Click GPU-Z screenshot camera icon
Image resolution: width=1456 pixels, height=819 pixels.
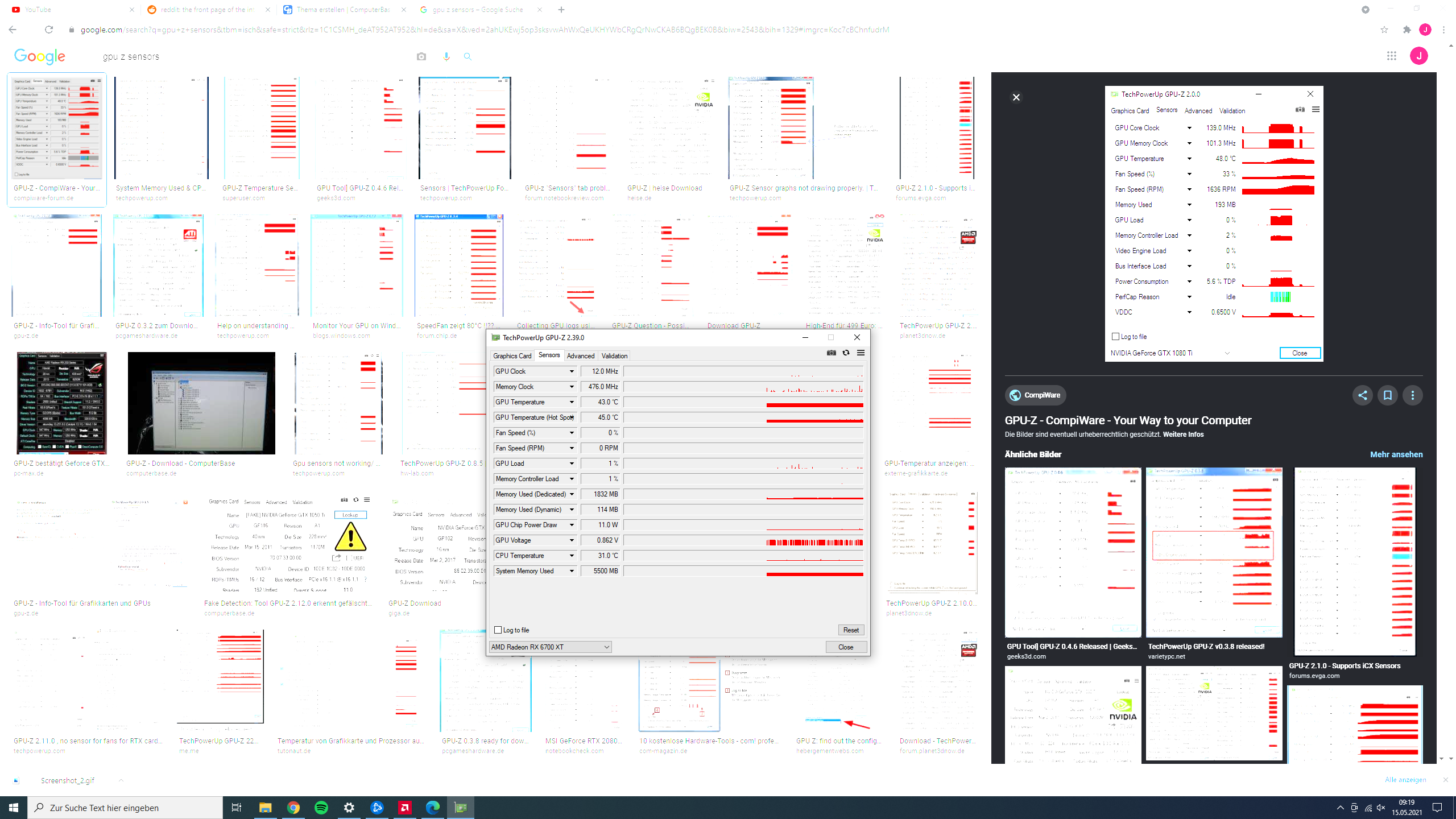[x=831, y=353]
